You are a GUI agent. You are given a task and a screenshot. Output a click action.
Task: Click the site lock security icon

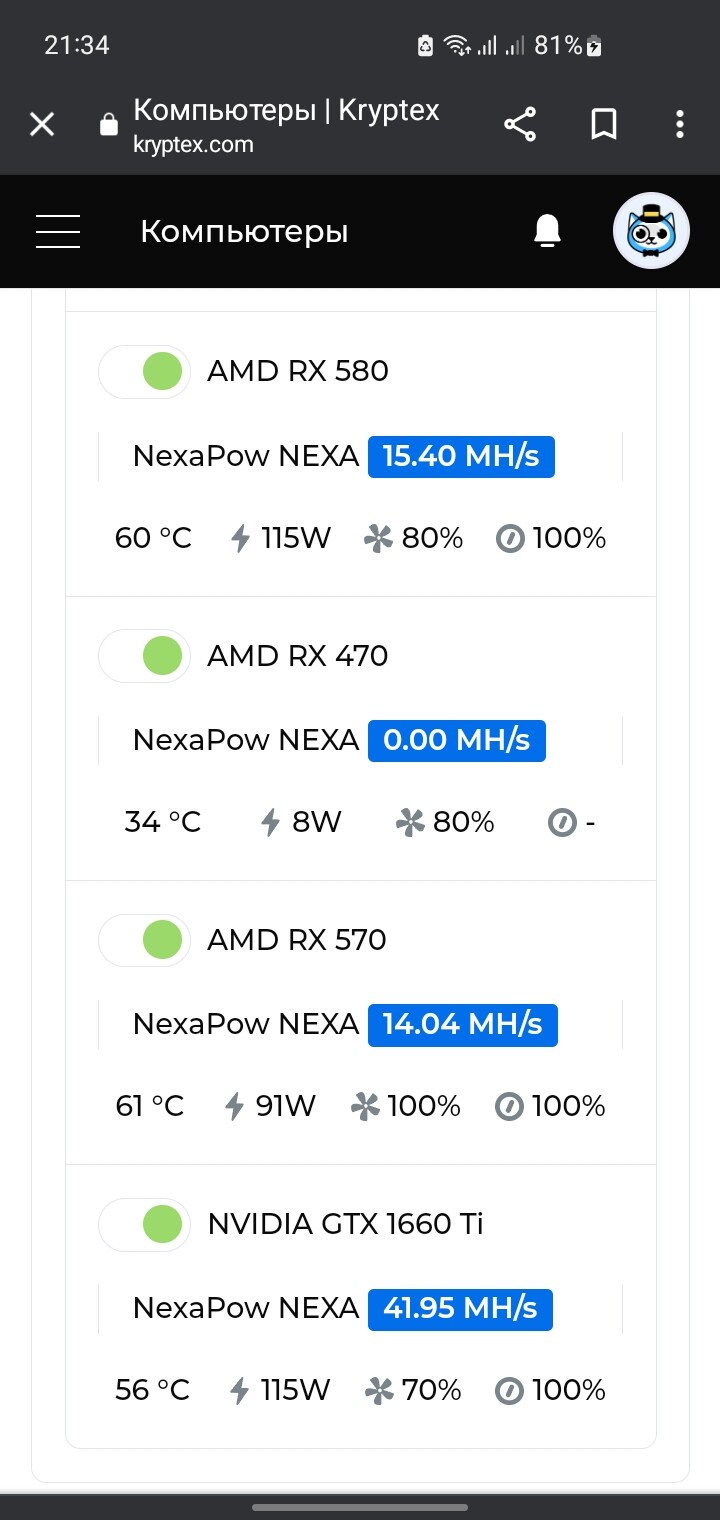point(108,124)
